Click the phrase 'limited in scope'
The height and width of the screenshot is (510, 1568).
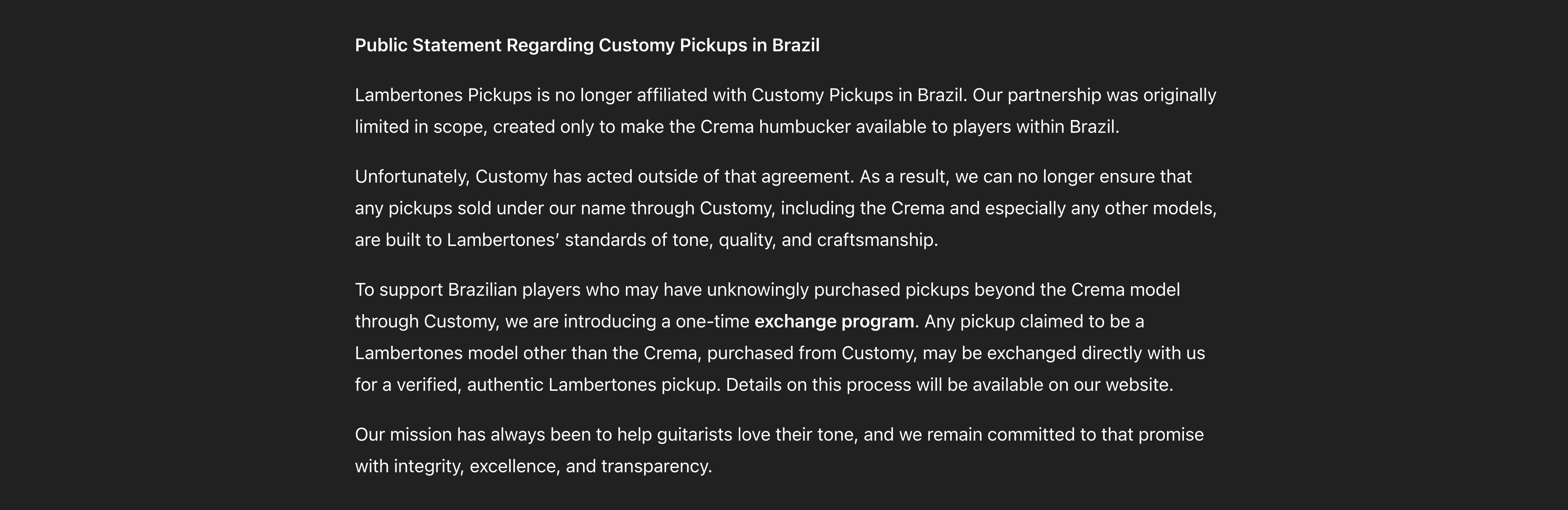[x=420, y=127]
